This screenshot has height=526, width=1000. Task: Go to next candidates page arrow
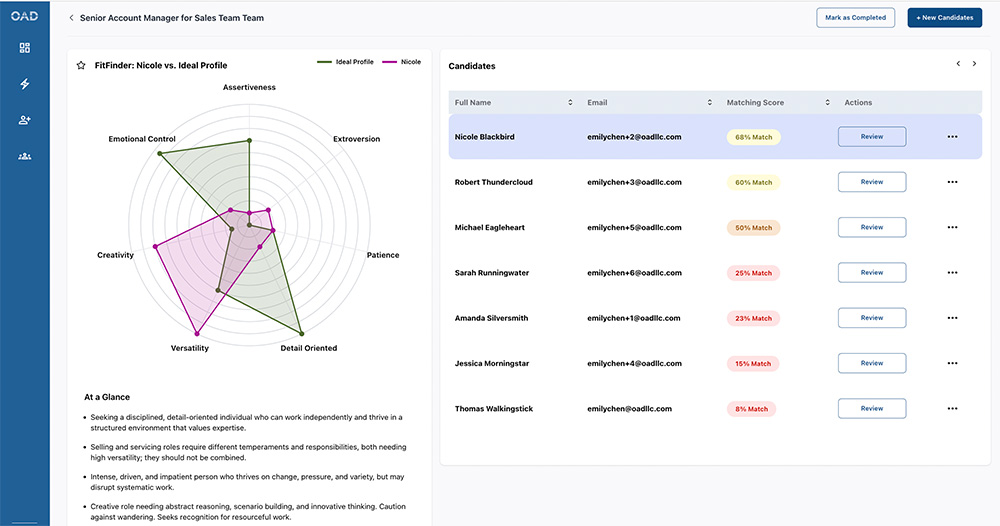974,64
